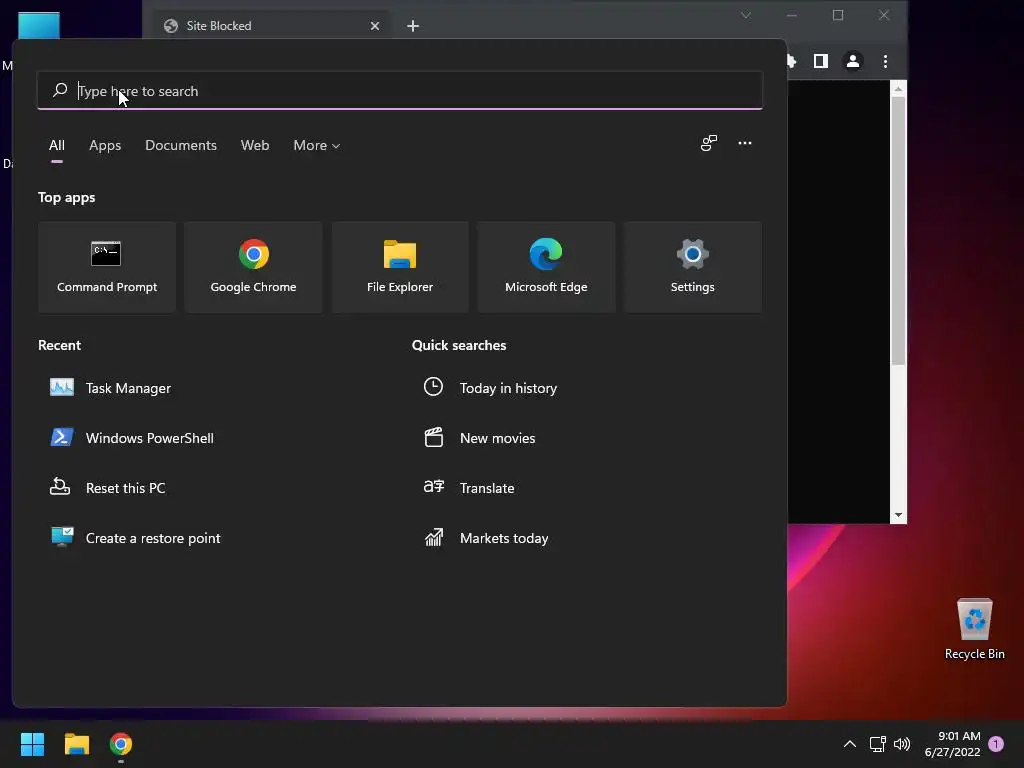Close the Site Blocked tab

tap(375, 26)
